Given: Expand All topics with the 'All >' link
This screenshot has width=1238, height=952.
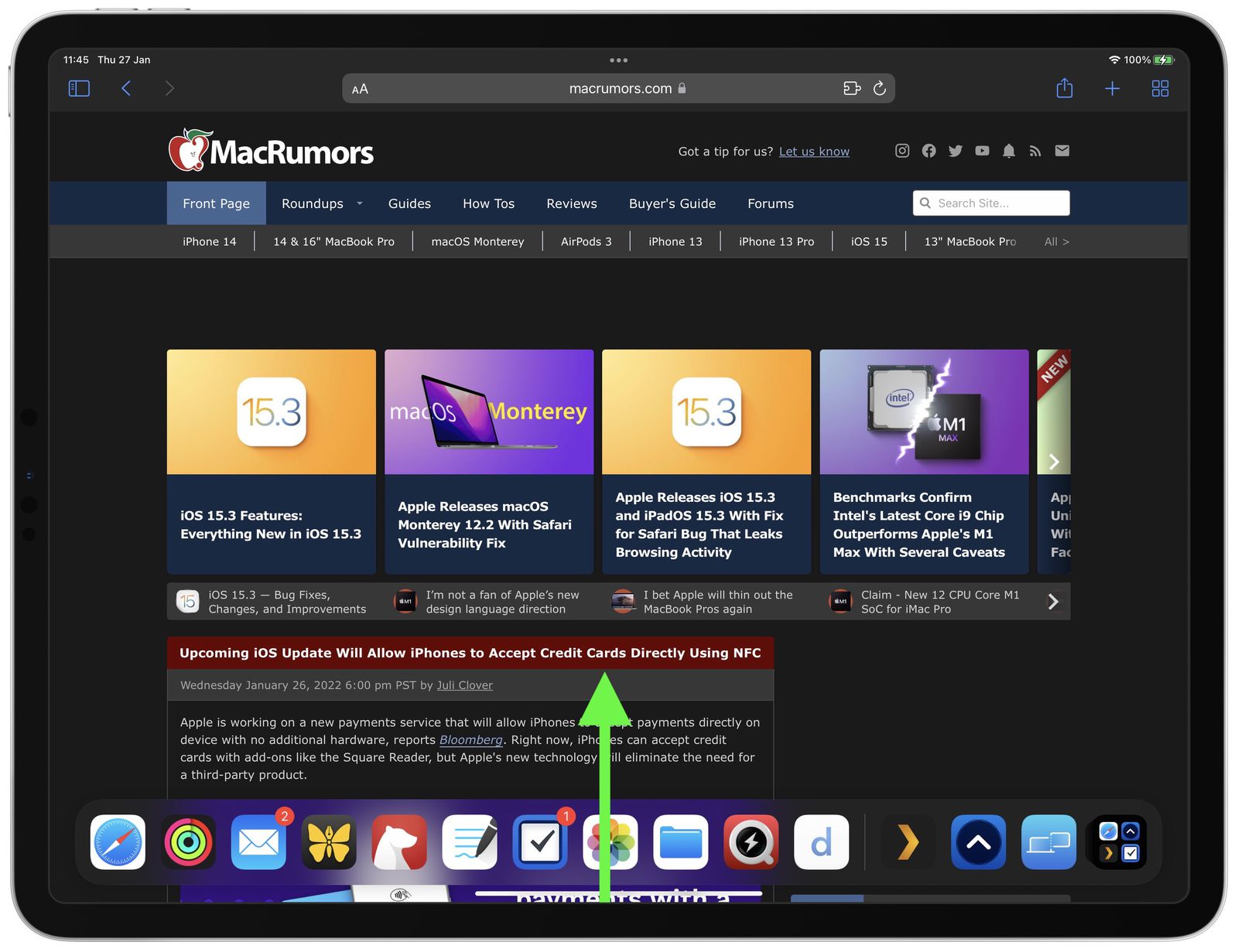Looking at the screenshot, I should (1056, 241).
